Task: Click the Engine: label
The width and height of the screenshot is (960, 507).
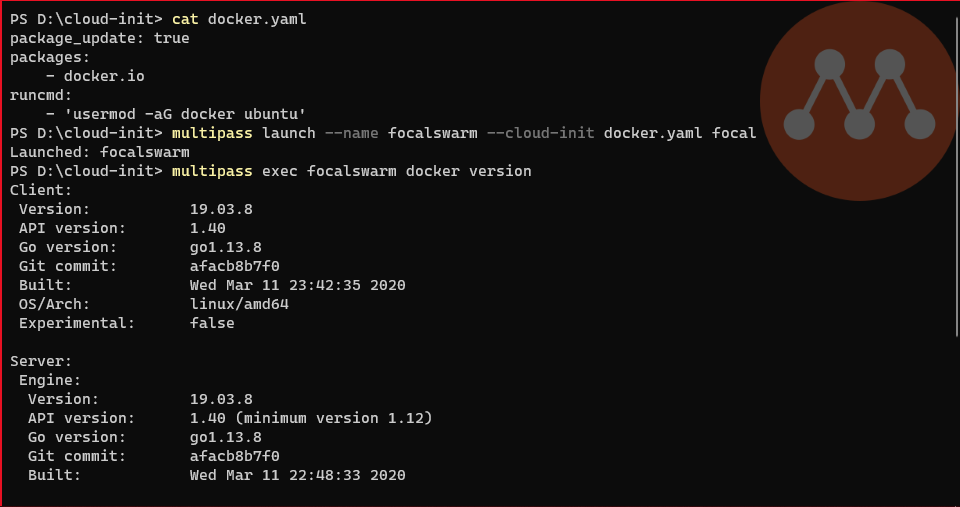Action: pyautogui.click(x=50, y=380)
